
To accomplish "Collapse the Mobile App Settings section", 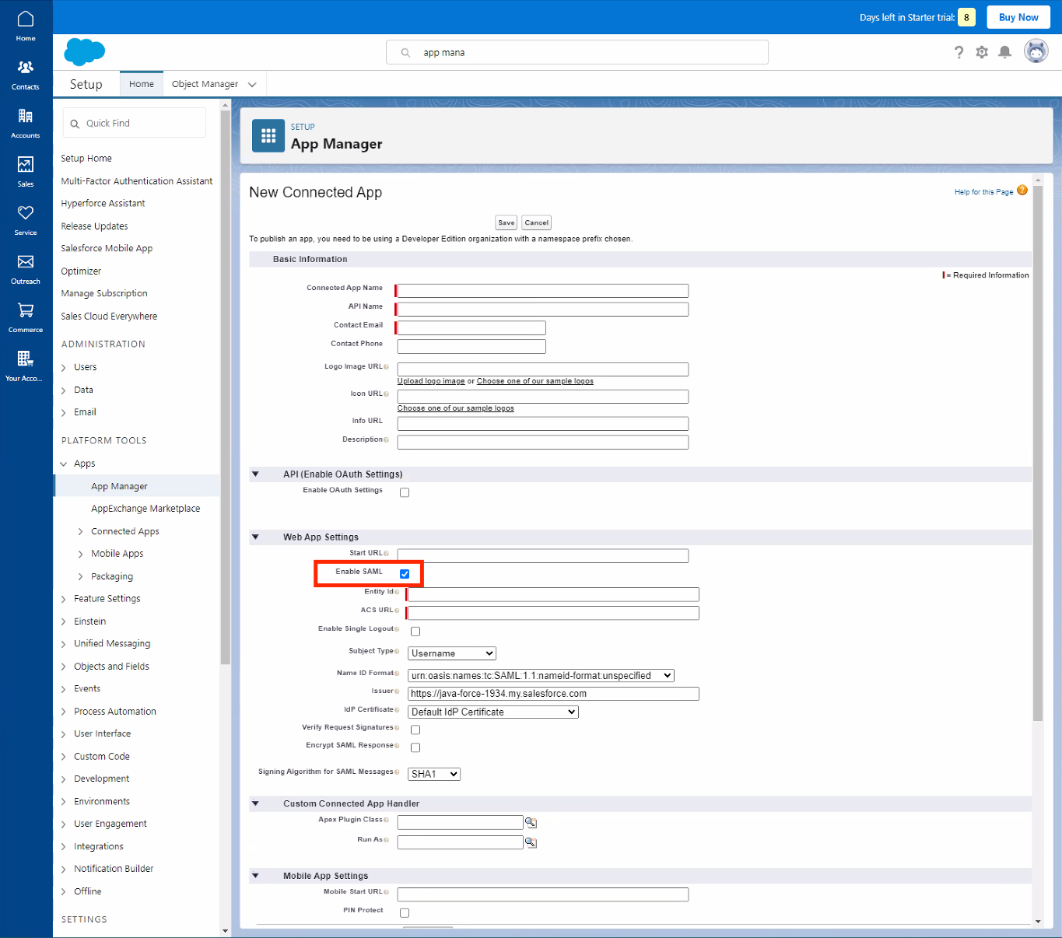I will tap(255, 876).
